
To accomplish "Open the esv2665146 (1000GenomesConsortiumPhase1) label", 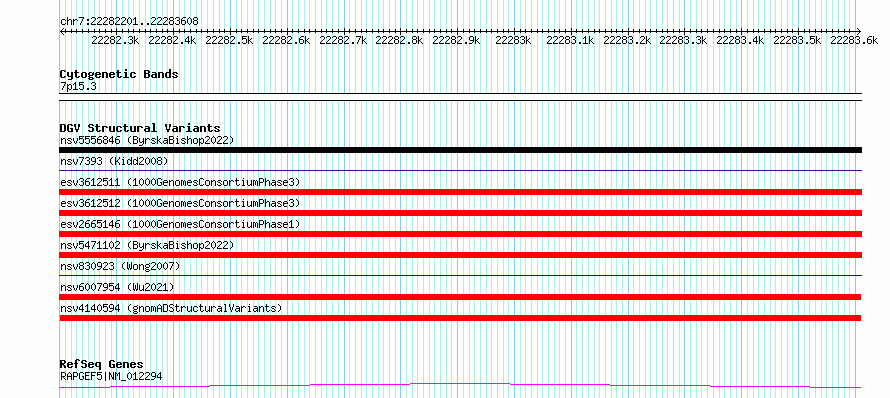I will click(180, 224).
